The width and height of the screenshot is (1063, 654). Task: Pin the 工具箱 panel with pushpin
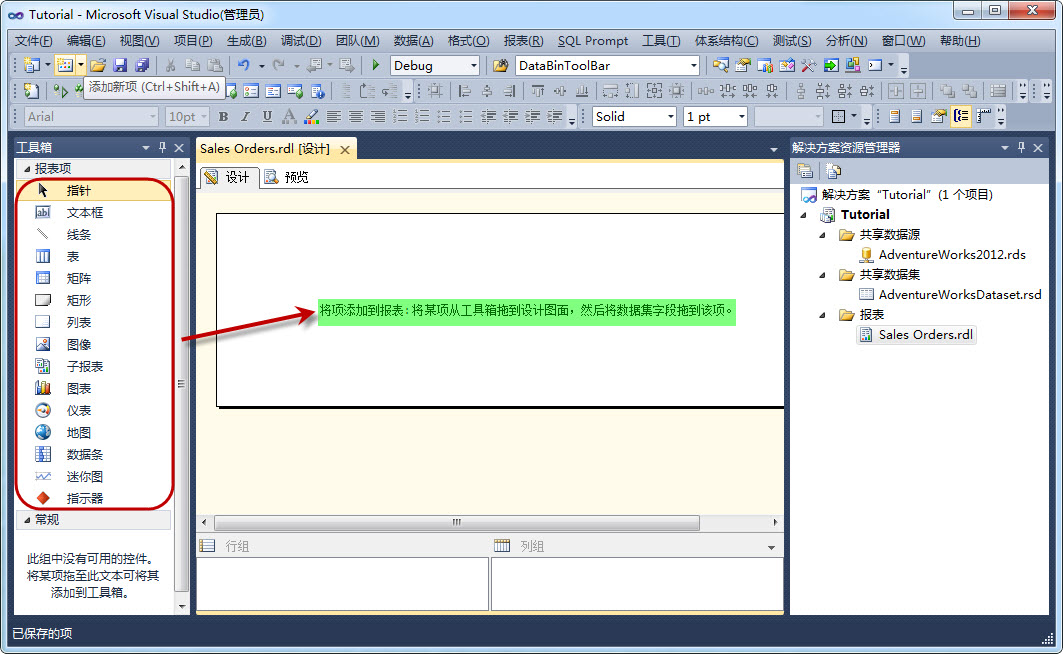162,147
